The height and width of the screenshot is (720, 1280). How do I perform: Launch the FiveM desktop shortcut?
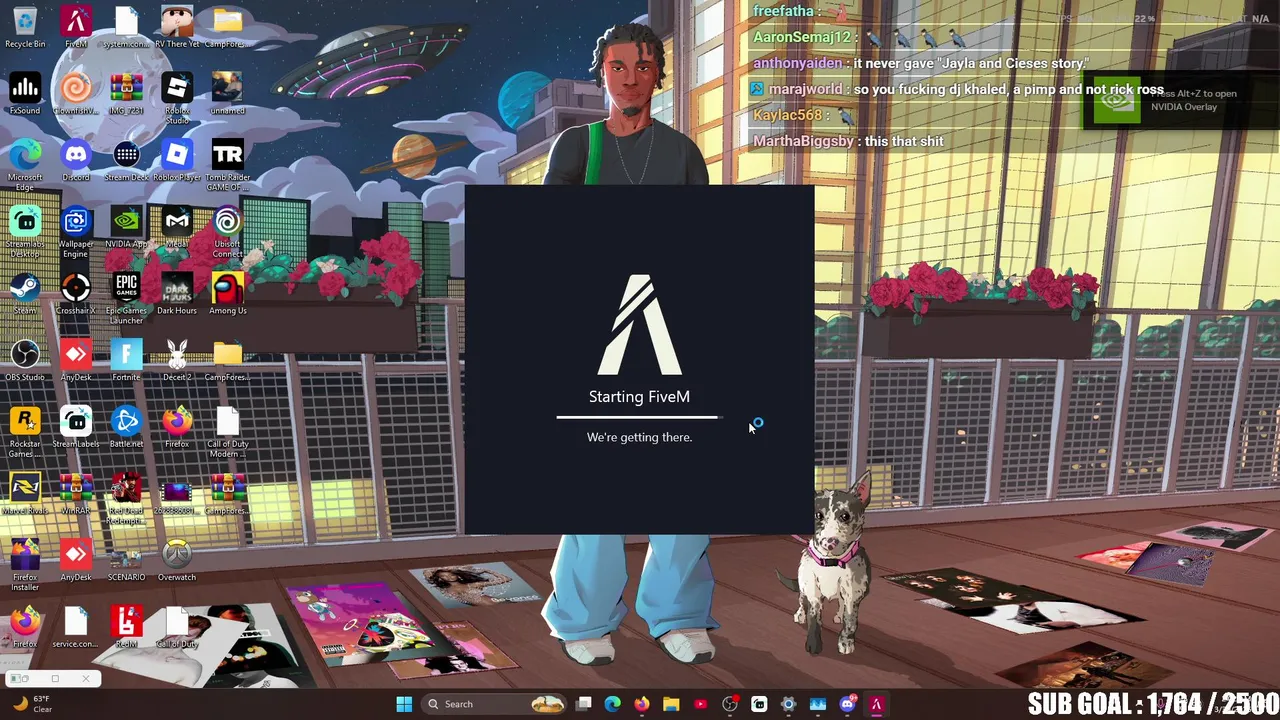pos(76,27)
